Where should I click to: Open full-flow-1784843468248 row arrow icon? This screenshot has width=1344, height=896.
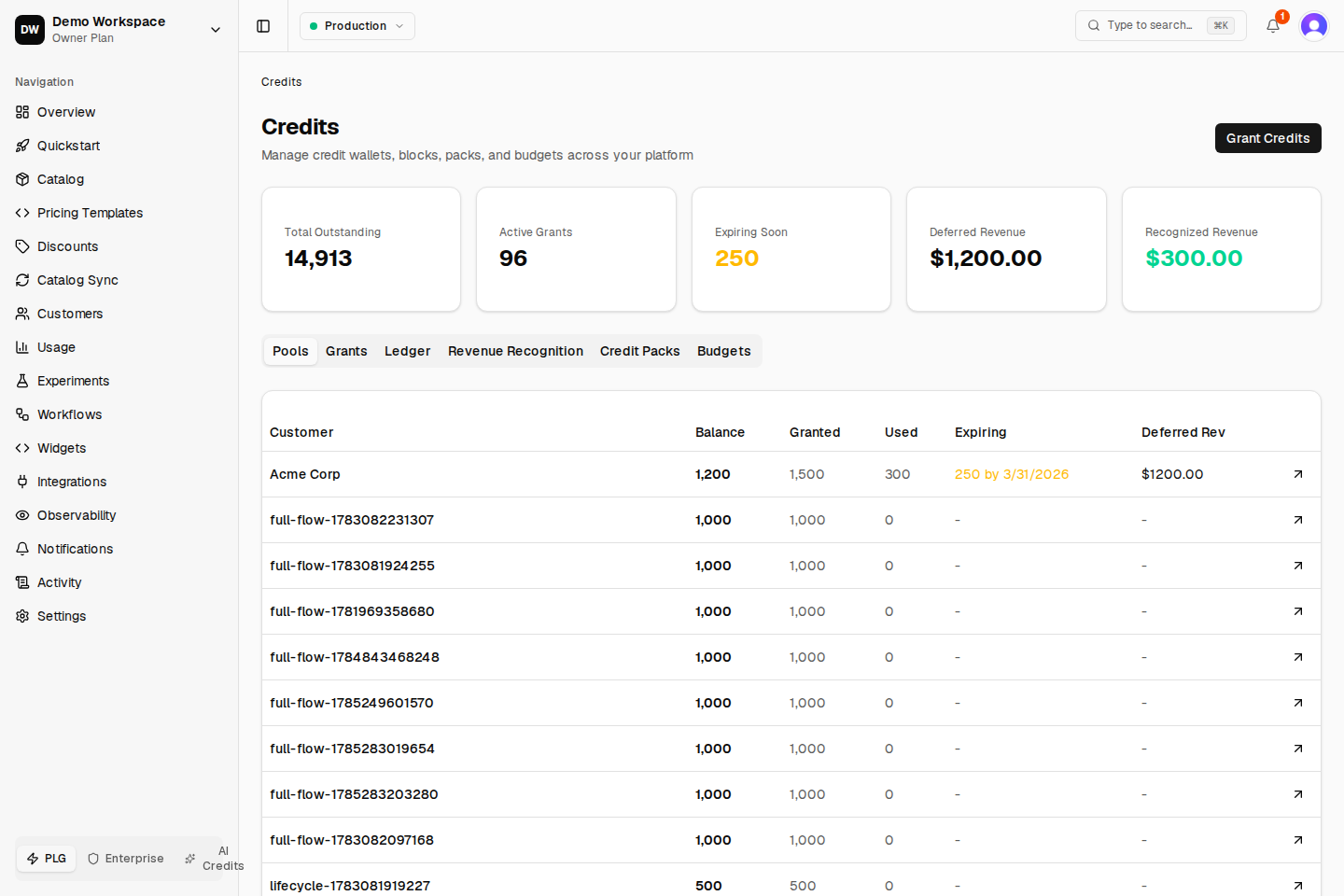tap(1298, 657)
